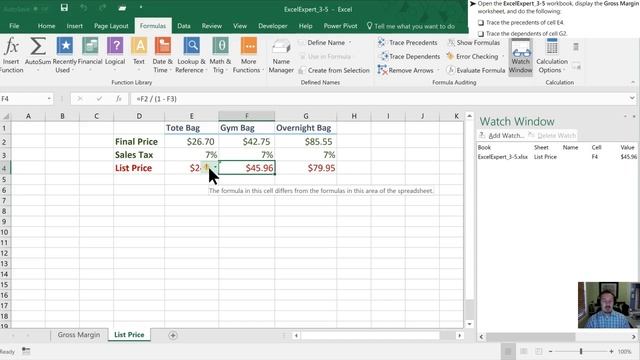Switch to Normal view in status bar
This screenshot has width=640, height=360.
click(508, 351)
